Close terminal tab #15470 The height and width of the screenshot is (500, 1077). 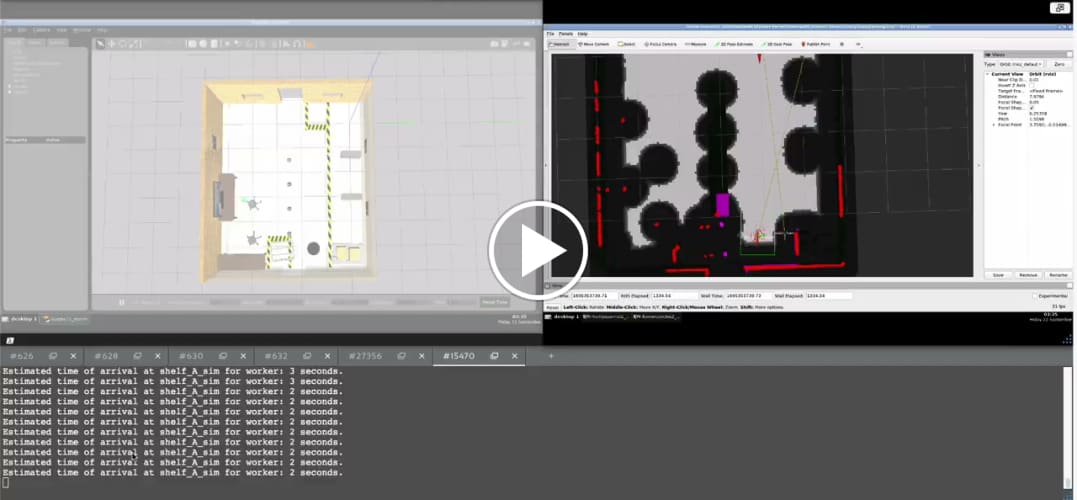pyautogui.click(x=514, y=356)
